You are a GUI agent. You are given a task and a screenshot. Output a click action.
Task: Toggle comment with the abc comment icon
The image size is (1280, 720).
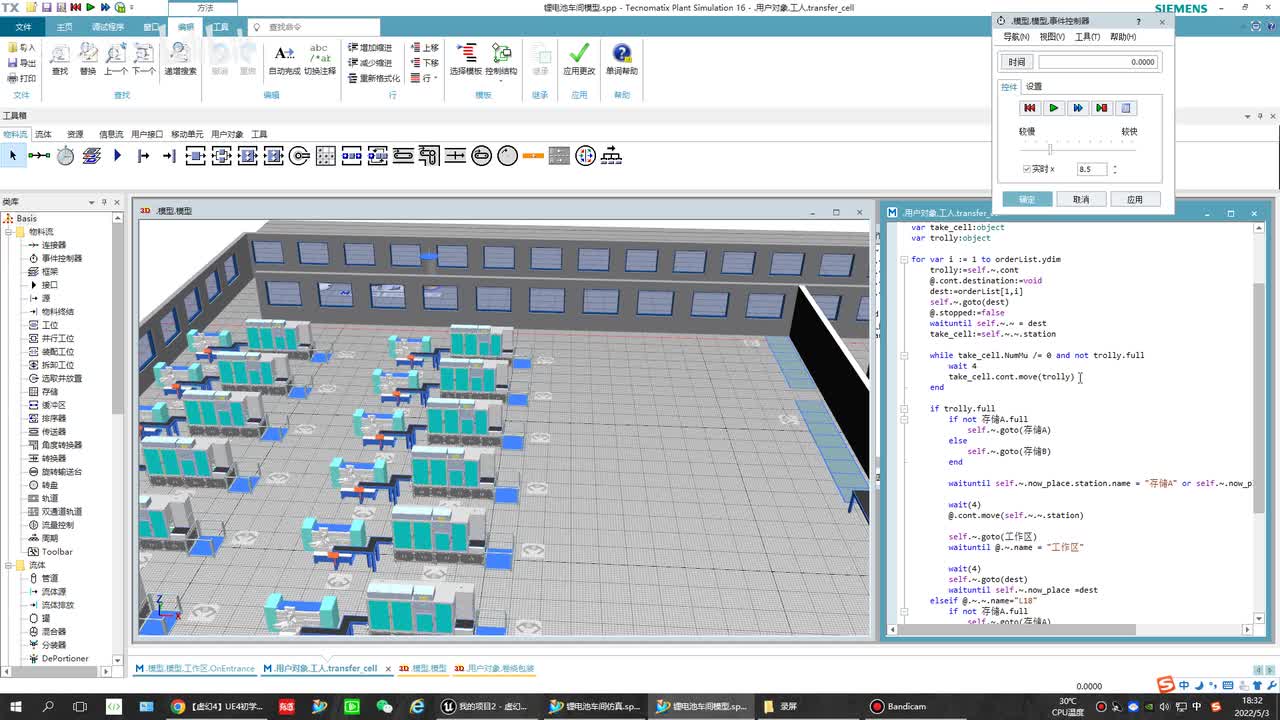(x=320, y=59)
